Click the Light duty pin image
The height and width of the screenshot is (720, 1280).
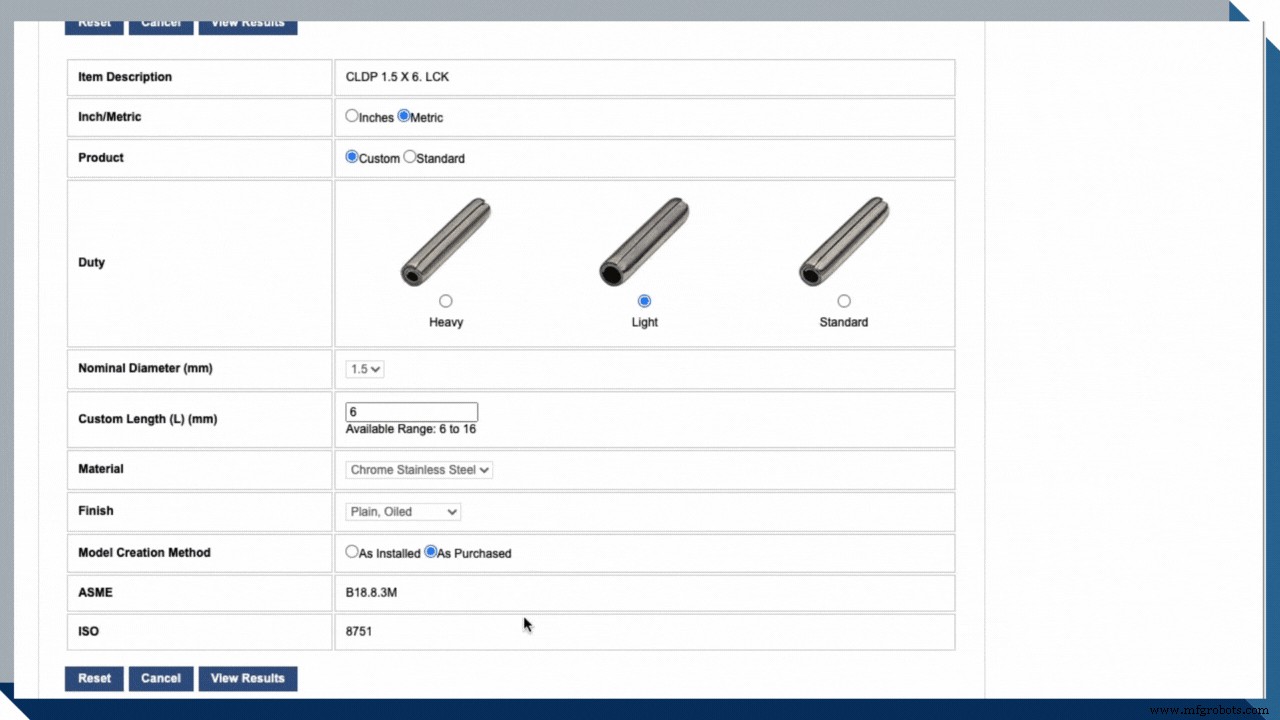point(644,242)
